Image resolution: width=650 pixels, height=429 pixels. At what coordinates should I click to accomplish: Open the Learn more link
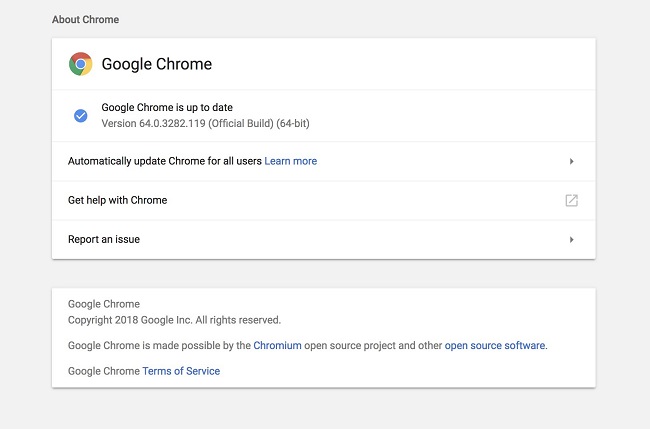pyautogui.click(x=291, y=161)
